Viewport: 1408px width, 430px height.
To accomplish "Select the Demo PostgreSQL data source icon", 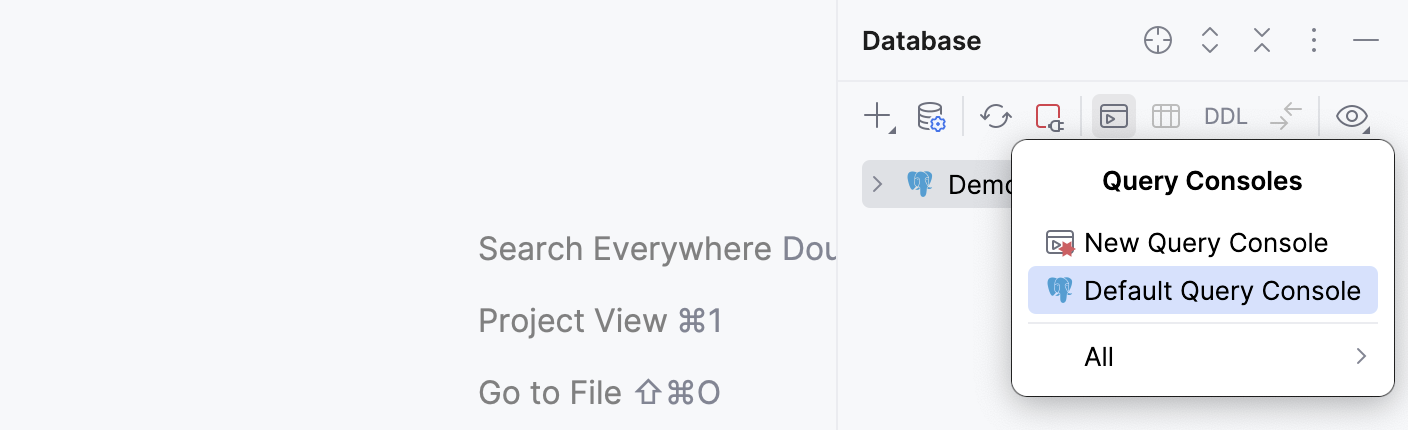I will pyautogui.click(x=920, y=184).
